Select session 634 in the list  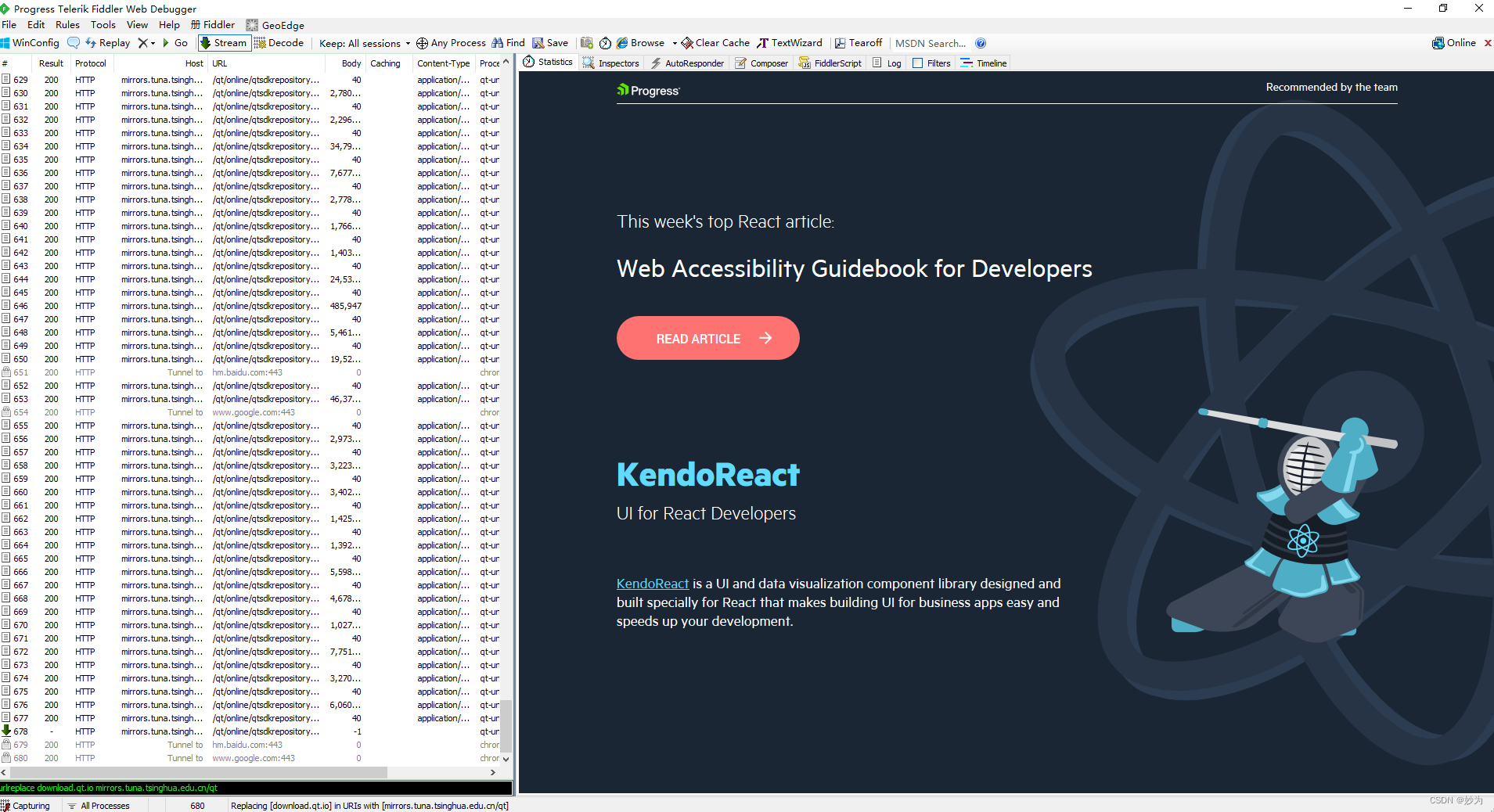[250, 146]
